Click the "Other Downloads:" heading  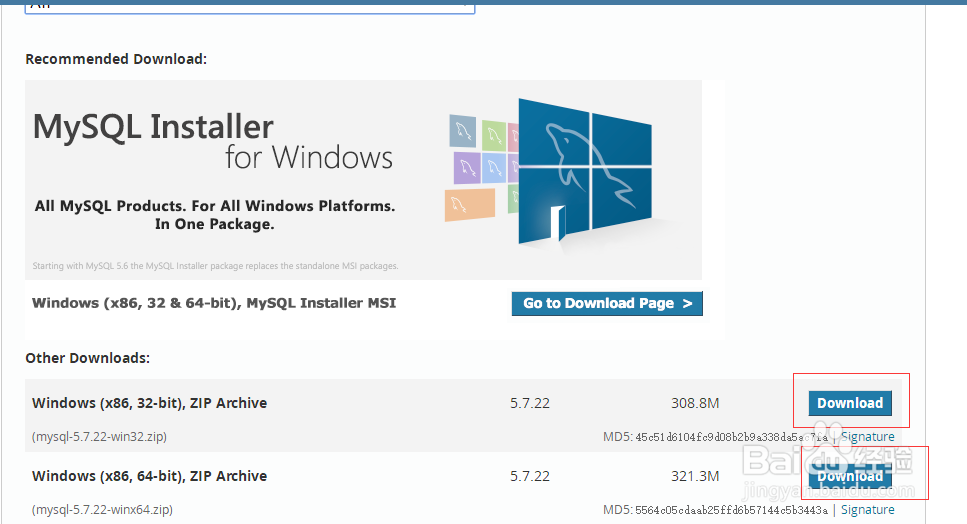point(88,358)
